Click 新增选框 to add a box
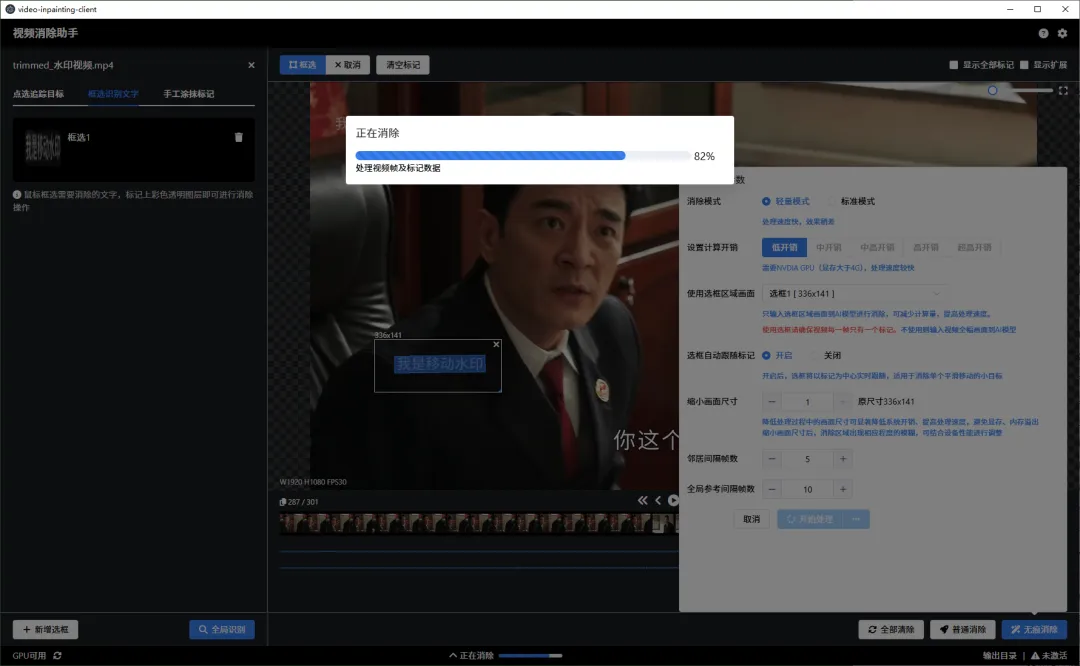The width and height of the screenshot is (1080, 666). click(45, 629)
